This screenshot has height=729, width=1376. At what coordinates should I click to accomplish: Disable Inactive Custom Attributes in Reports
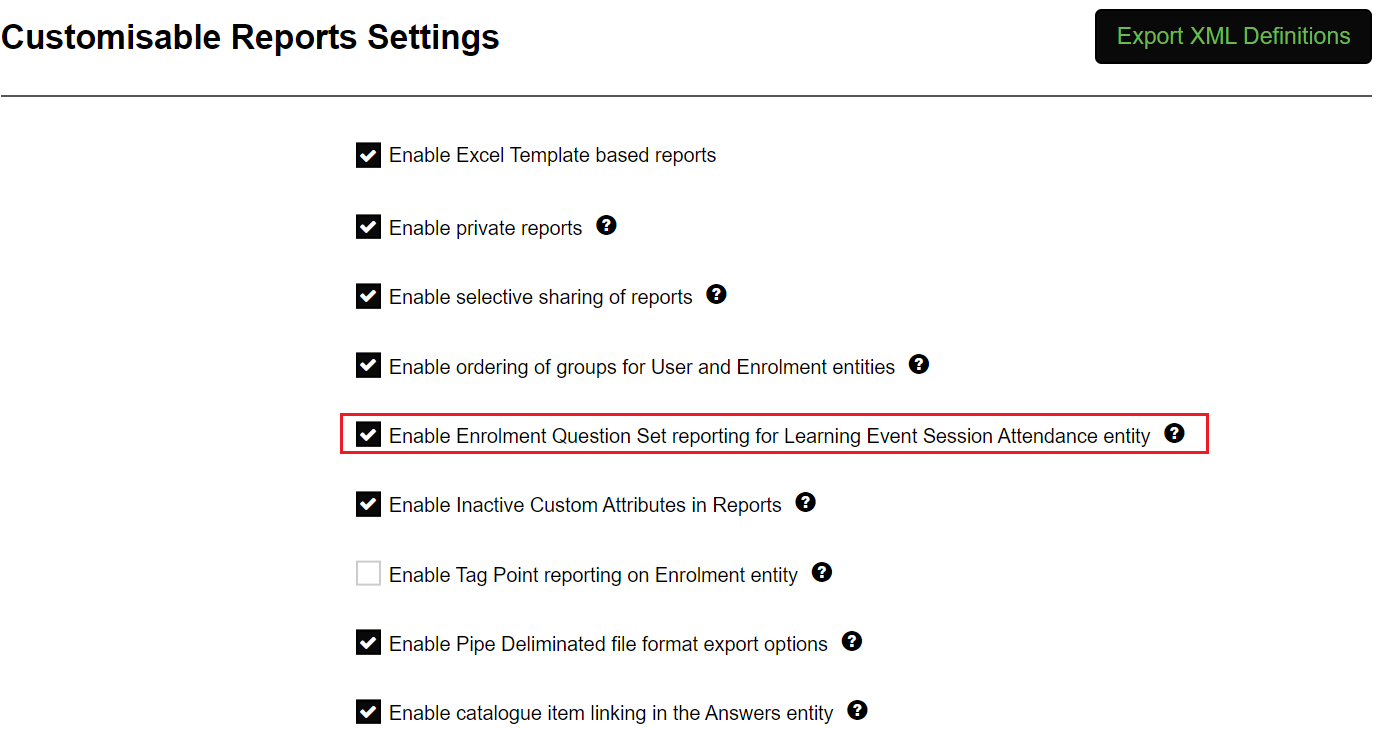pos(368,504)
